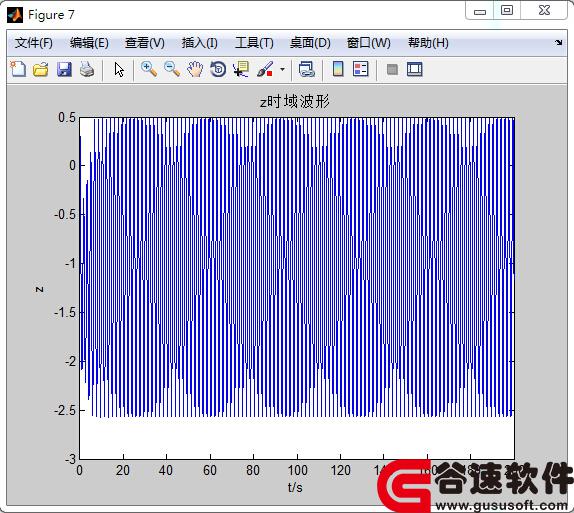Viewport: 574px width, 513px height.
Task: Open the 工具(T) menu
Action: [254, 43]
